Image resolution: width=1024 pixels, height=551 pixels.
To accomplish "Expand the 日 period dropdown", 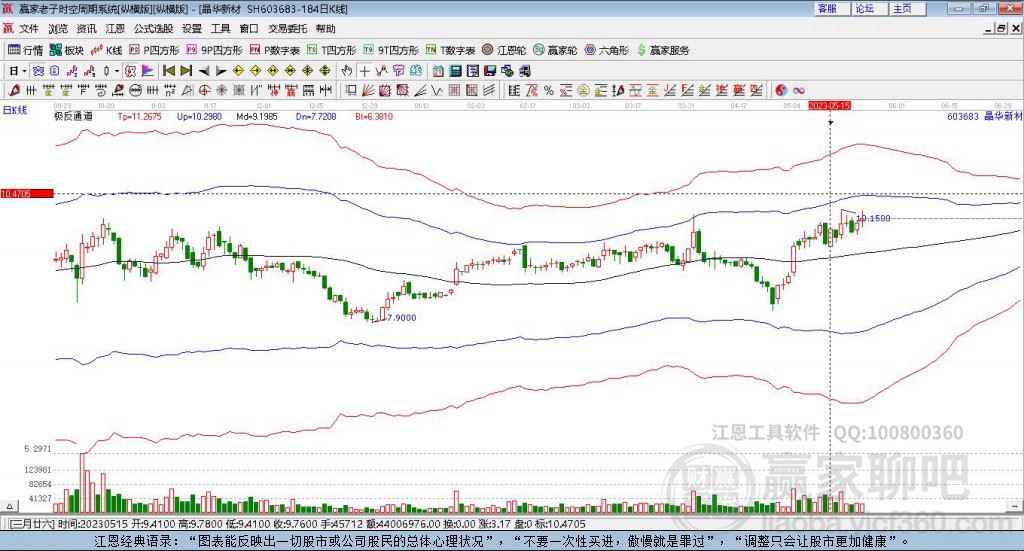I will 24,71.
